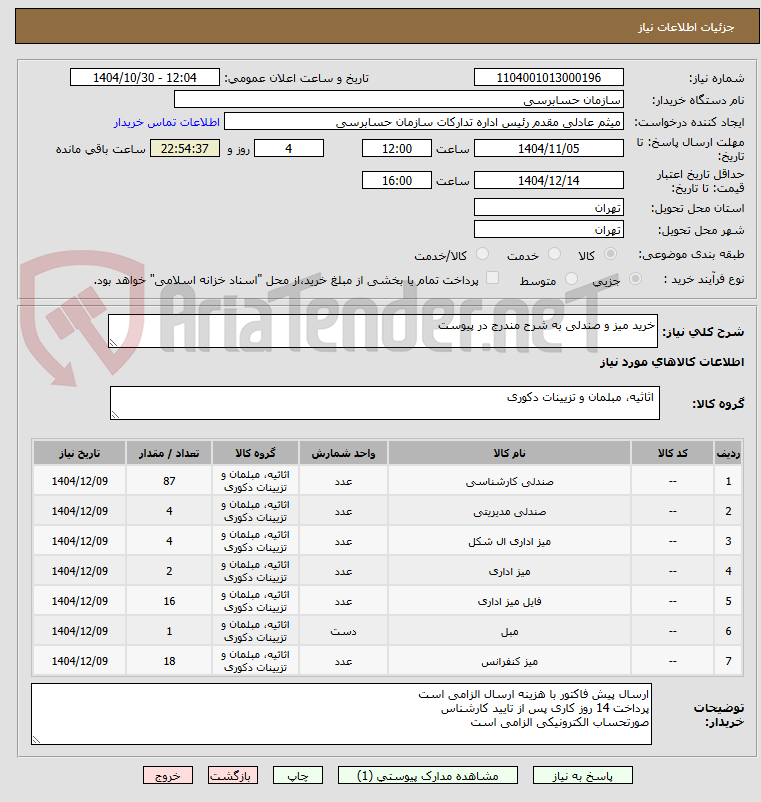Select the 'جزیی' purchase type radio
761x802 pixels.
[635, 279]
